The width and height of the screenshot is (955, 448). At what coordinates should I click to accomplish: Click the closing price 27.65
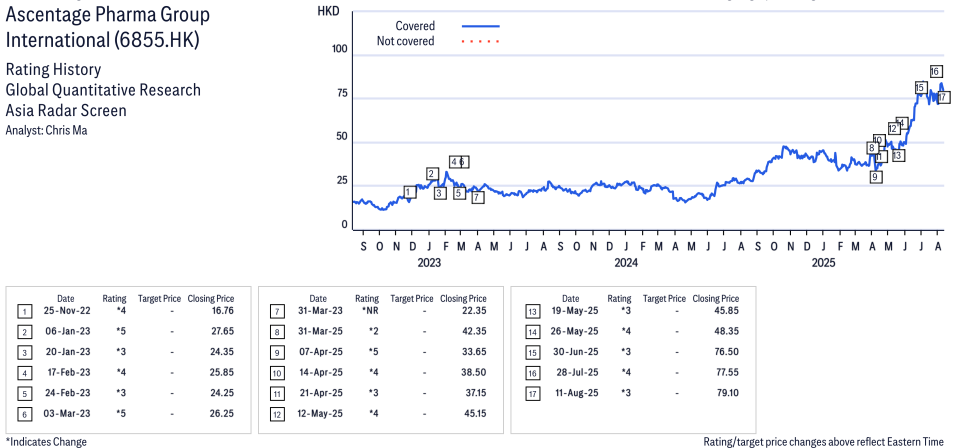click(x=220, y=331)
